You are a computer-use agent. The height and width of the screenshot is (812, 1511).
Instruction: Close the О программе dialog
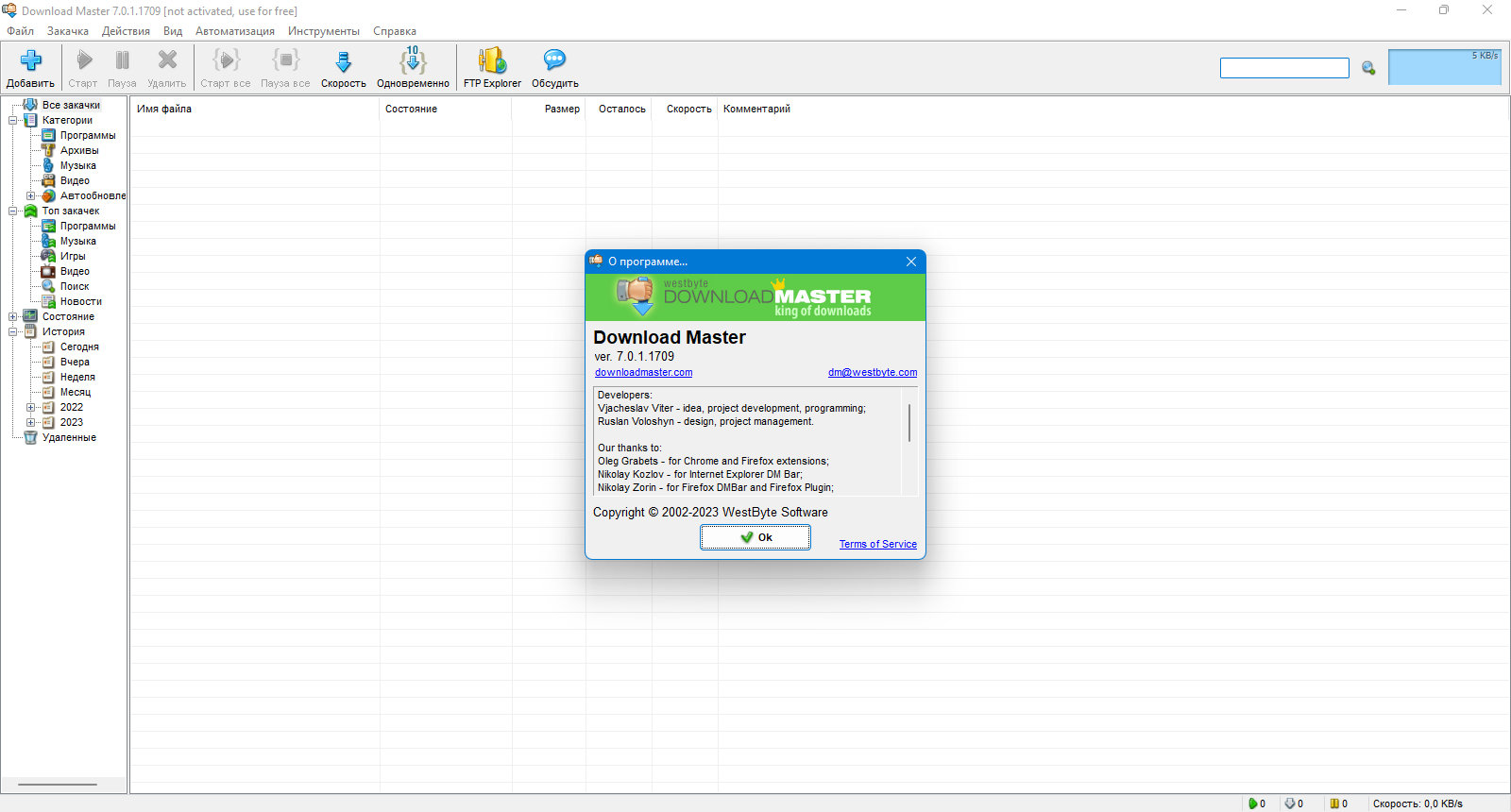(x=911, y=262)
